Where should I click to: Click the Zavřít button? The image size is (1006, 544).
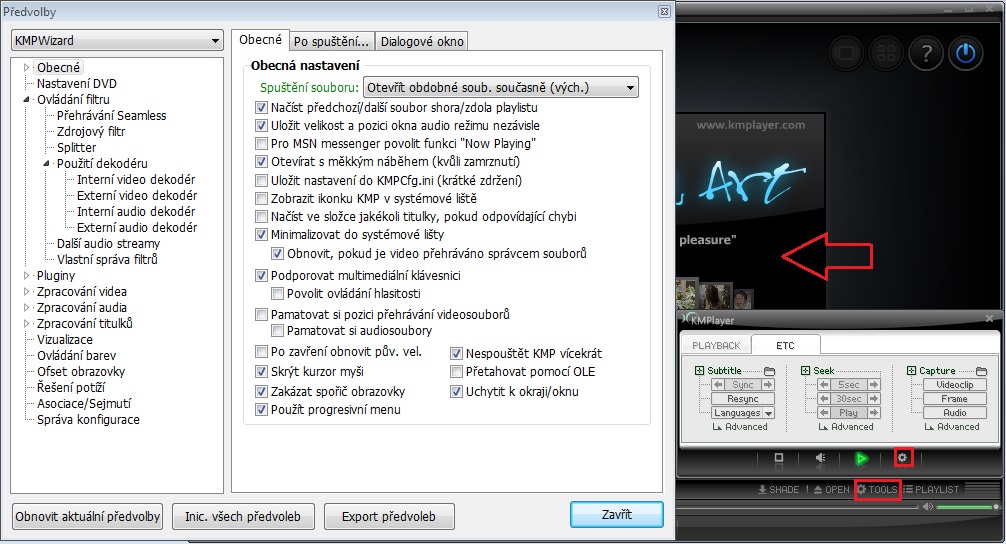(x=617, y=514)
